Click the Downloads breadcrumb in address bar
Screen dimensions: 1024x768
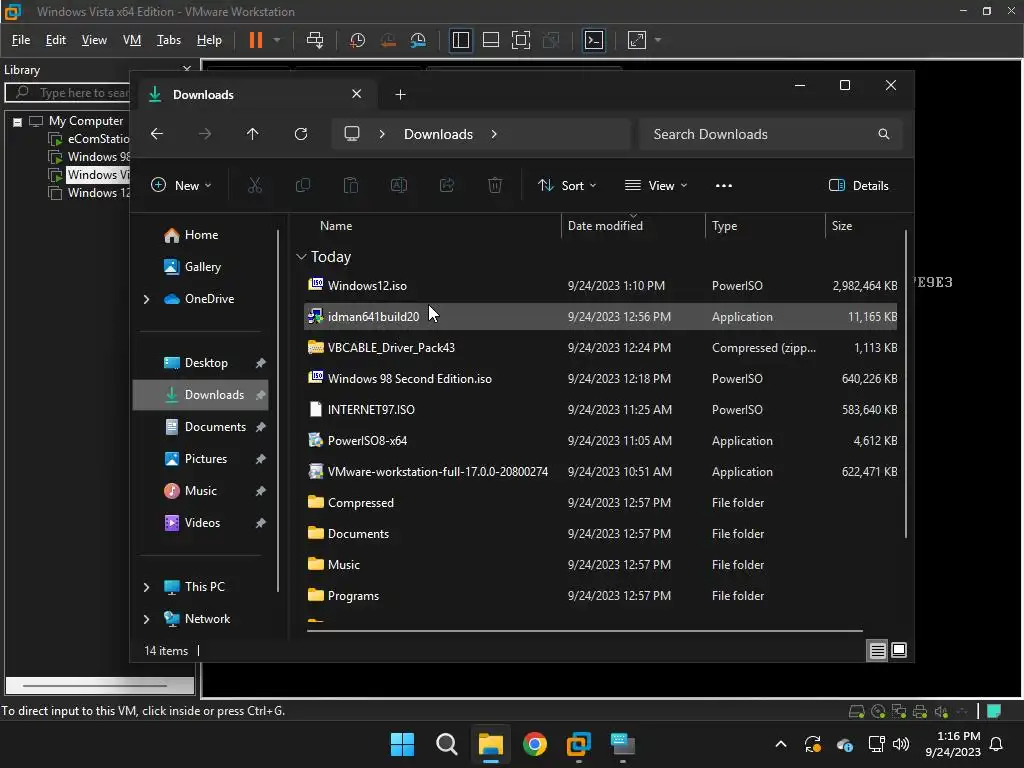(x=438, y=134)
